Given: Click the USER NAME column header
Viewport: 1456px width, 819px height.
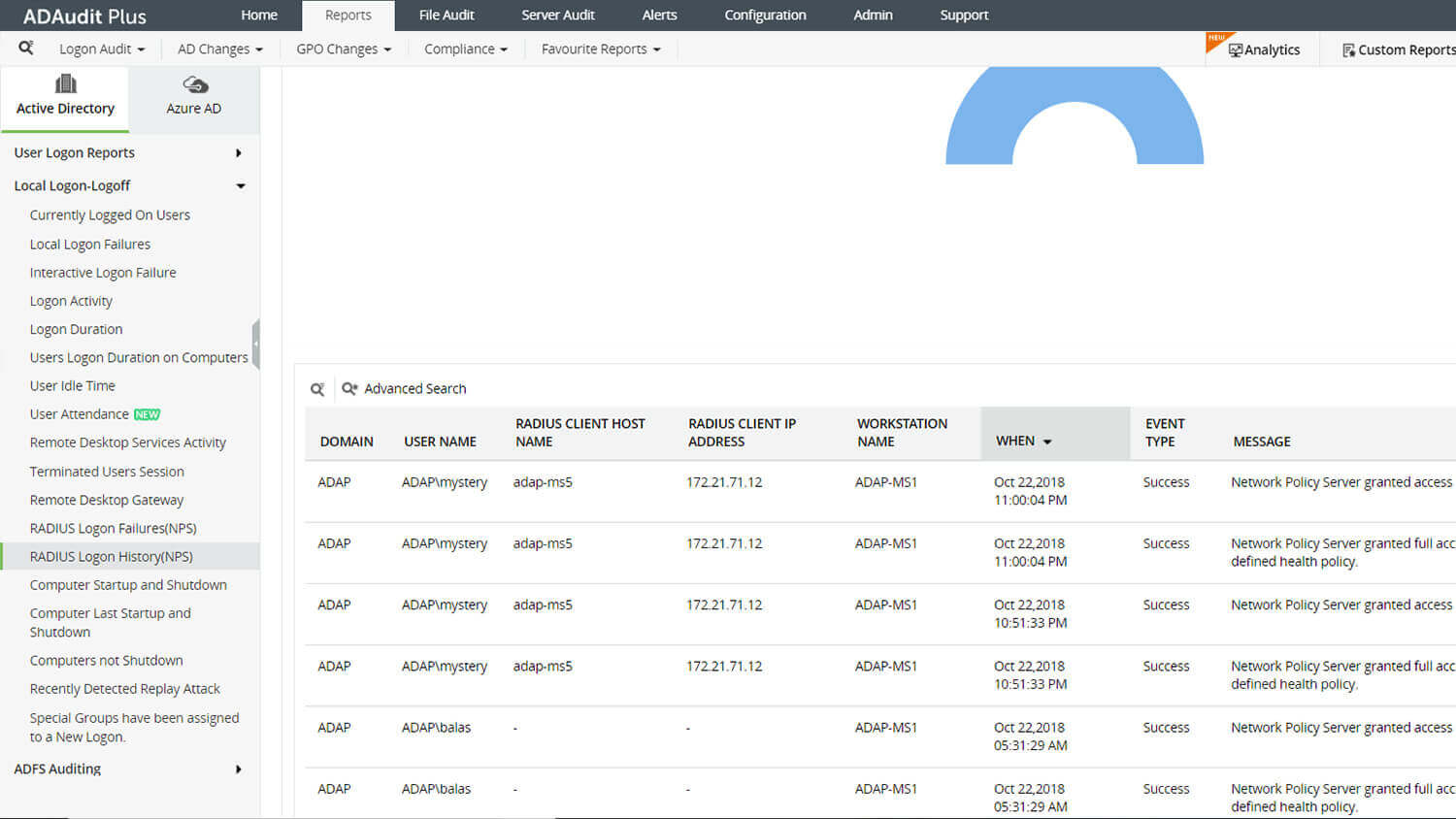Looking at the screenshot, I should (x=440, y=442).
